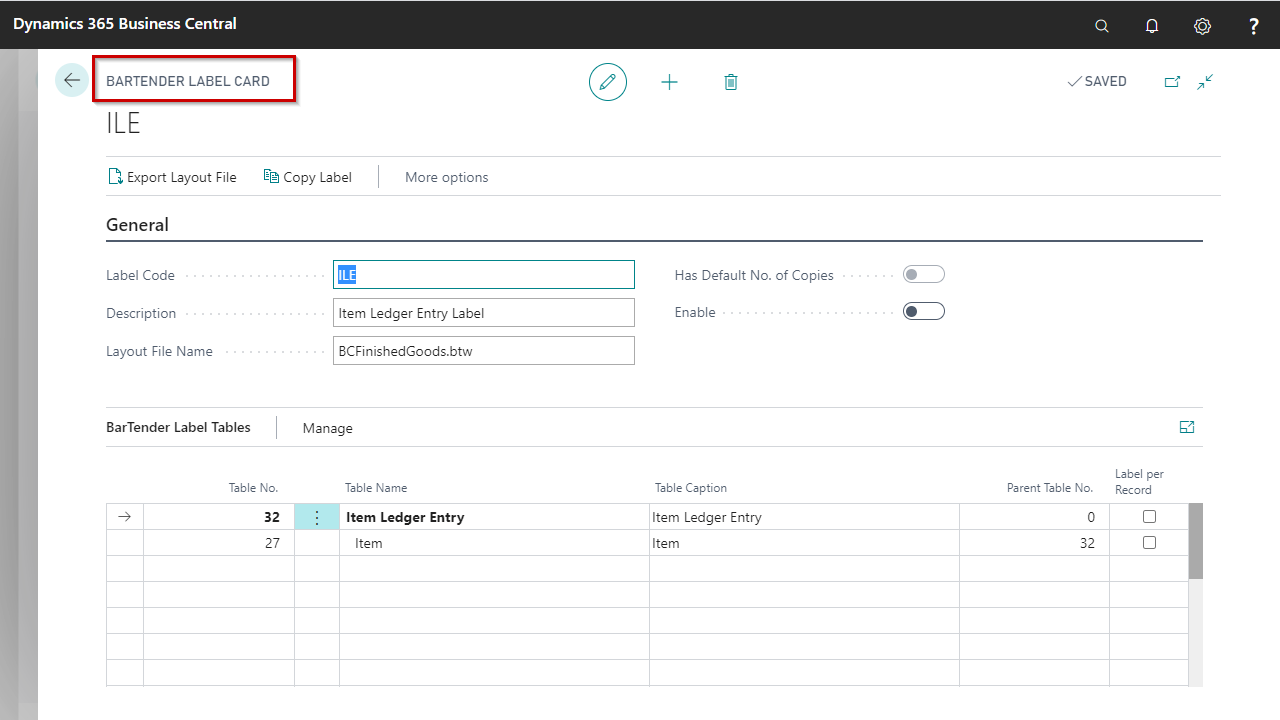The height and width of the screenshot is (720, 1280).
Task: Open the card in a new window
Action: click(1172, 82)
